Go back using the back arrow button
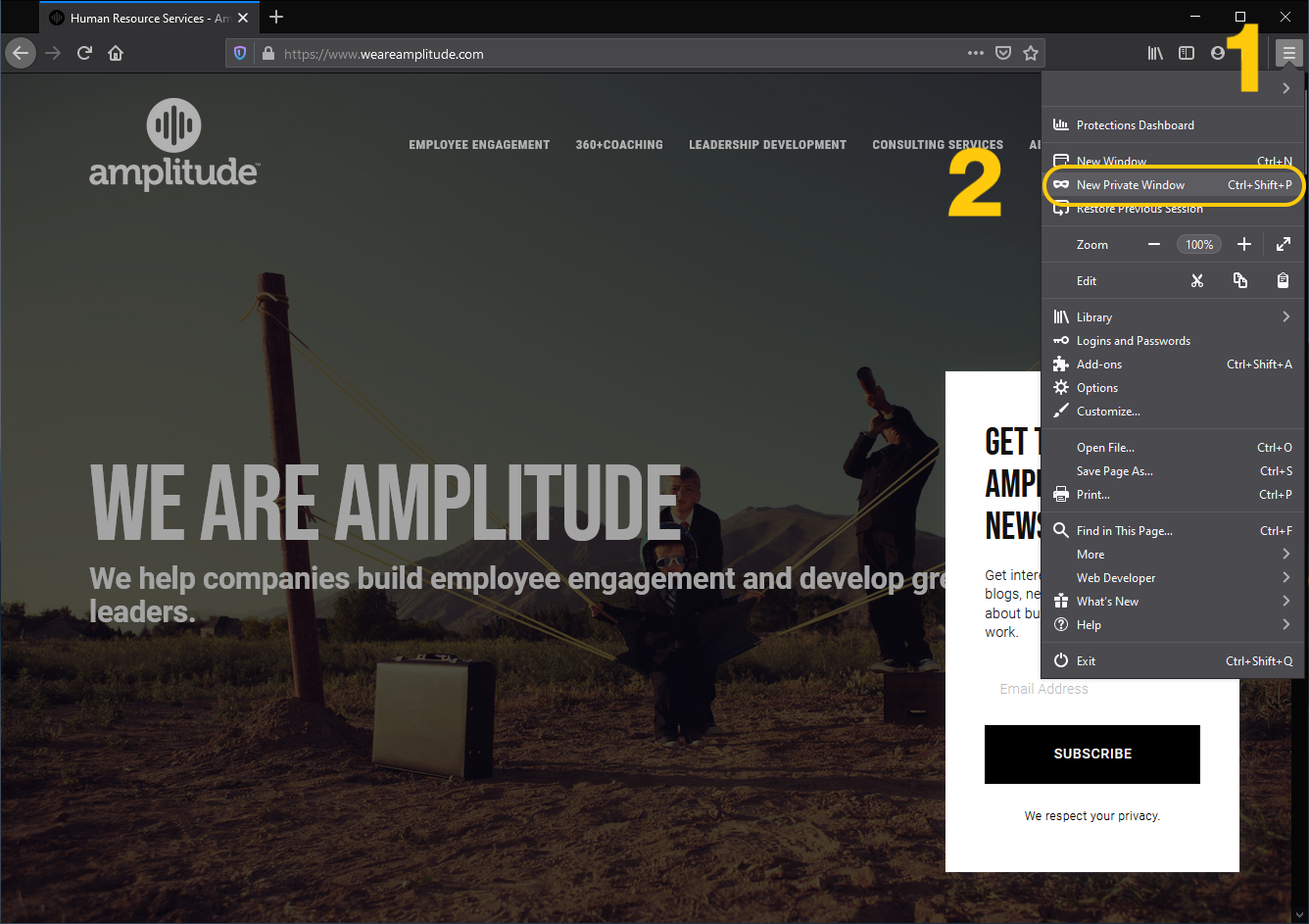 [x=21, y=53]
